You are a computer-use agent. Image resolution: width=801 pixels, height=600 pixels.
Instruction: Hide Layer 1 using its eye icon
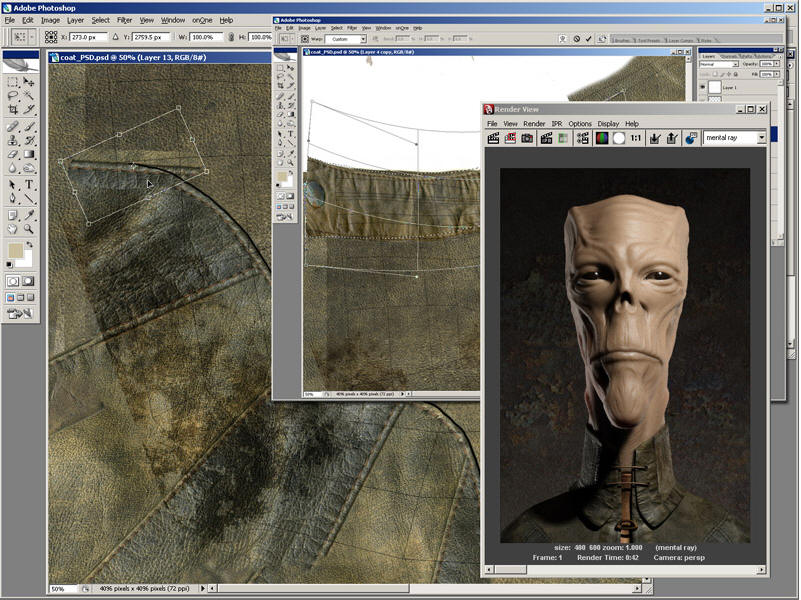[x=703, y=87]
